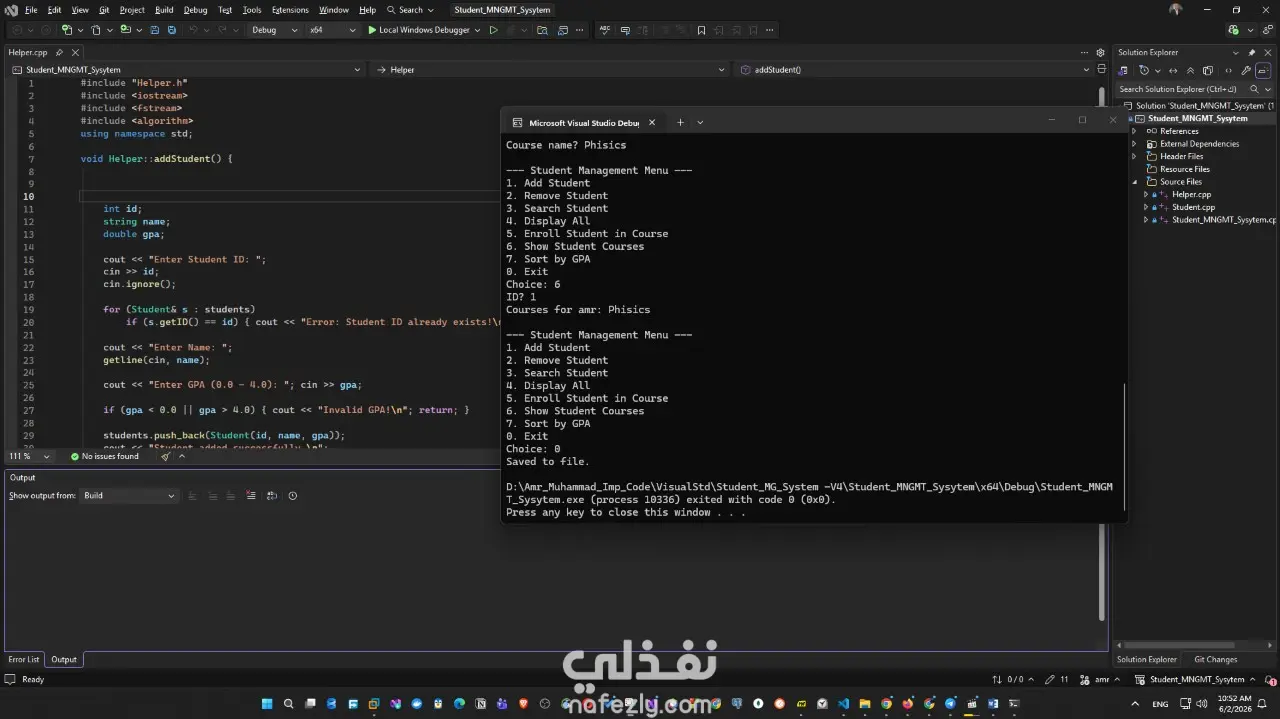Close the Microsoft Visual Studio Debug console tab

click(x=652, y=122)
